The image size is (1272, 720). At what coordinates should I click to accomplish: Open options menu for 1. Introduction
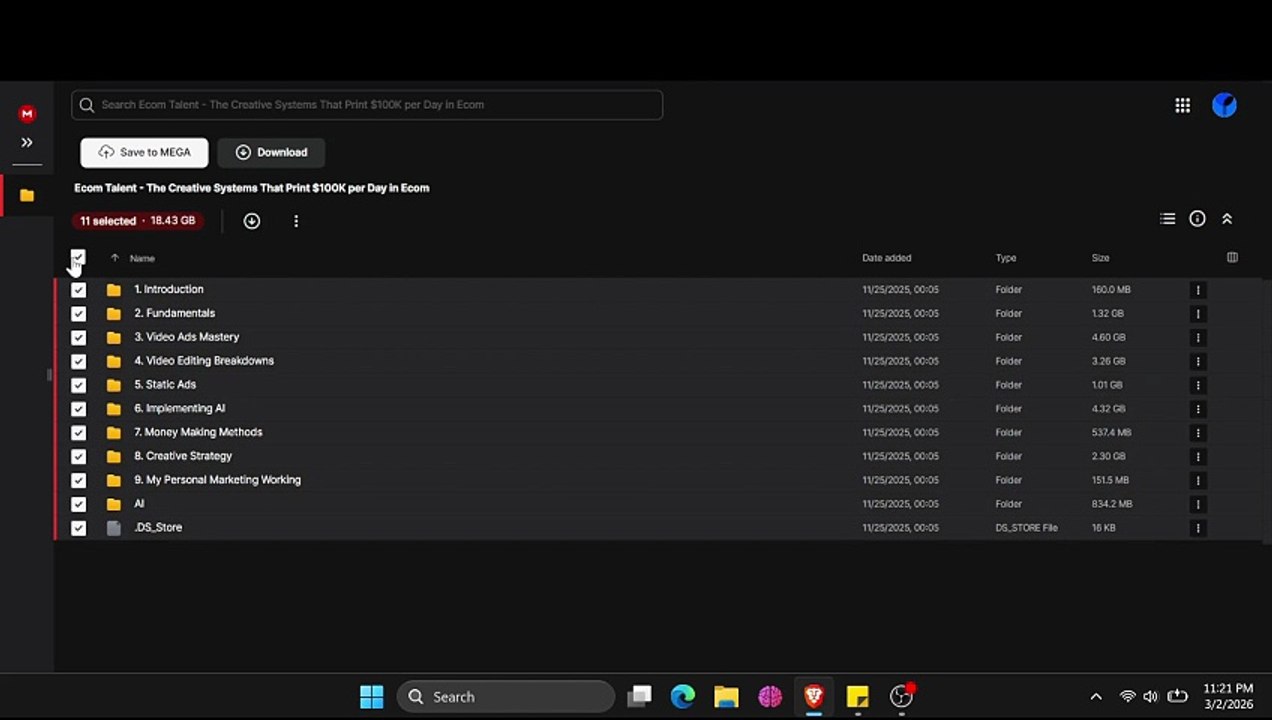pyautogui.click(x=1198, y=290)
